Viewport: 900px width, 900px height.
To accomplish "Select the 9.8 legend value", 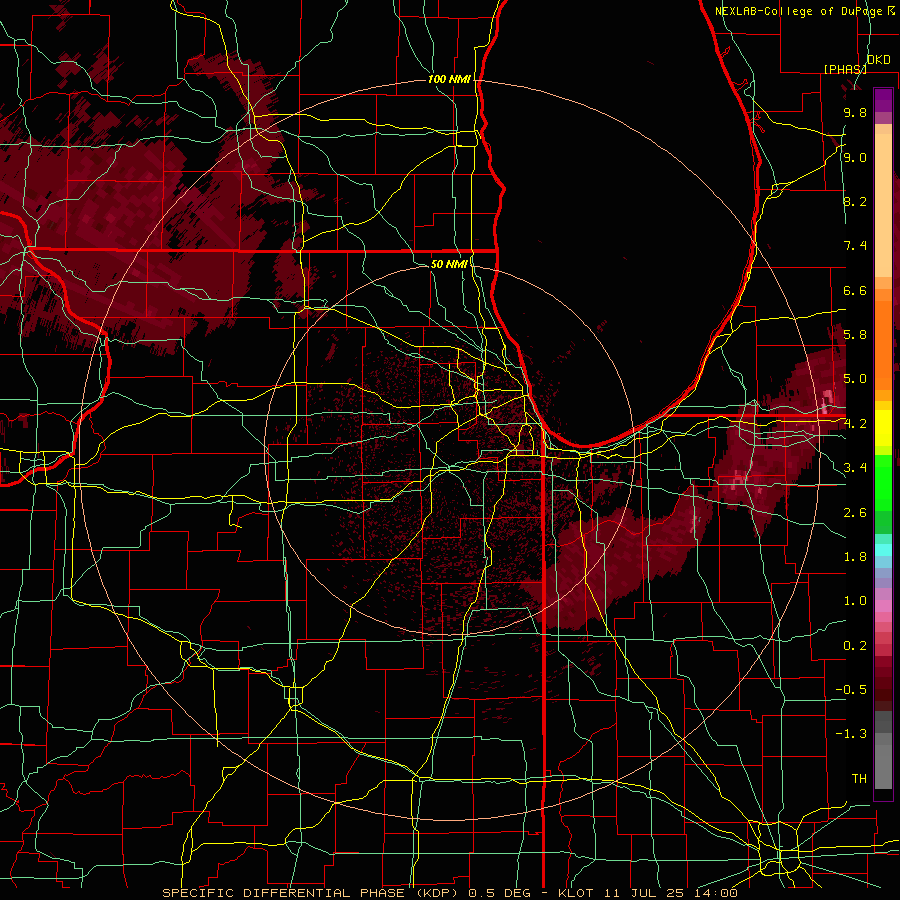I will pos(855,112).
